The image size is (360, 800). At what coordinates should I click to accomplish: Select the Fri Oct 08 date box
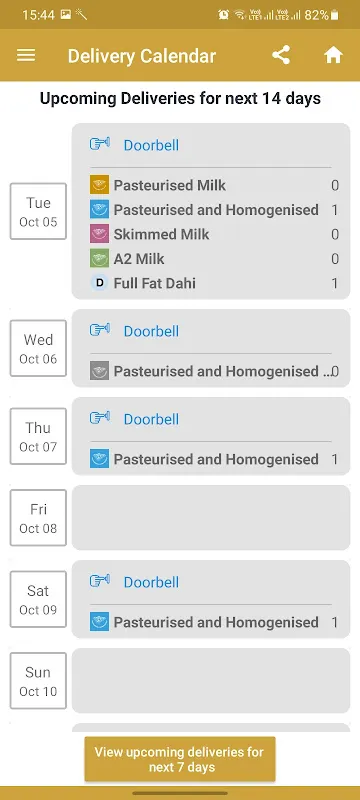click(38, 517)
